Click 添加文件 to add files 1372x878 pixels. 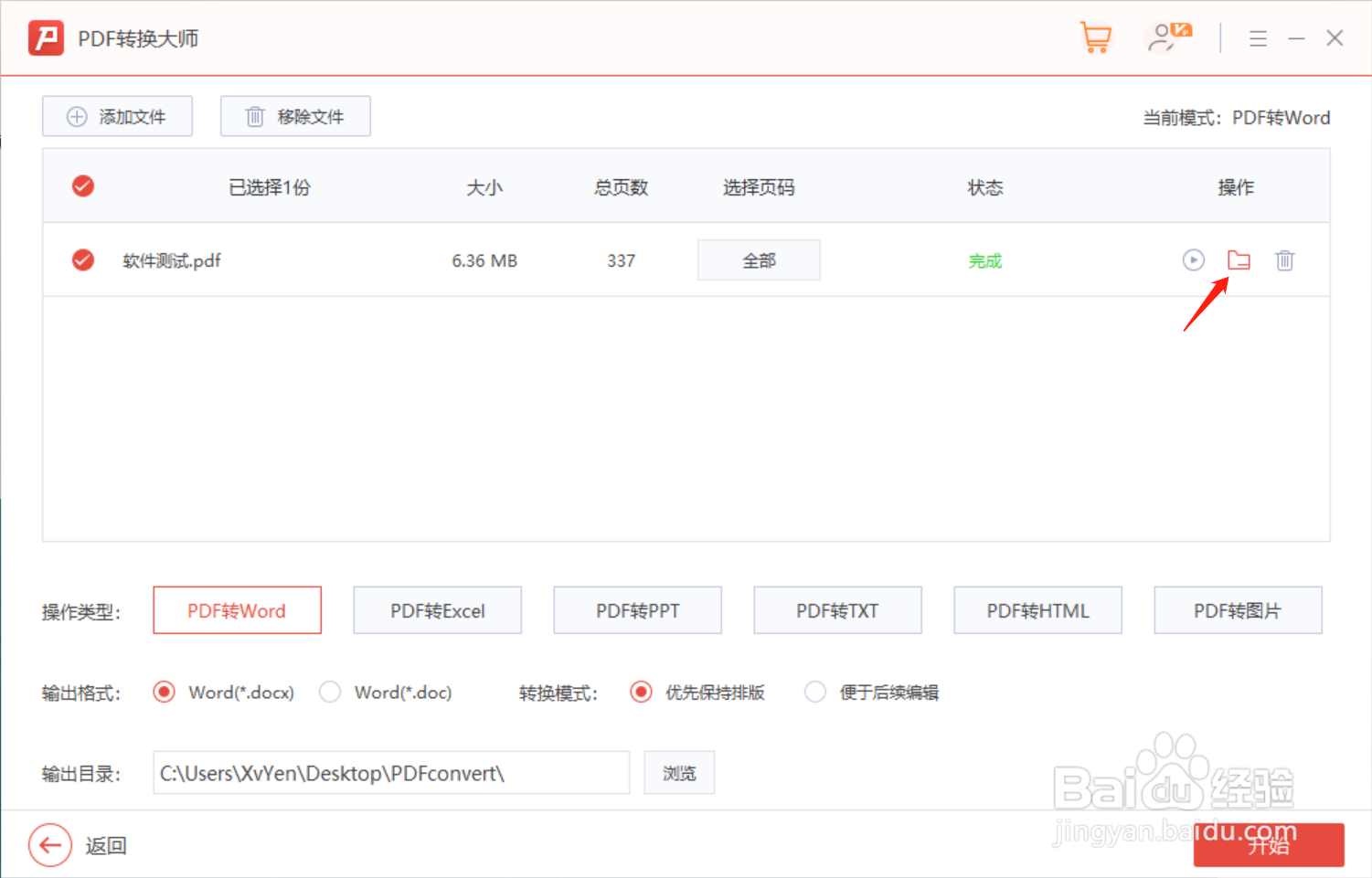point(117,116)
